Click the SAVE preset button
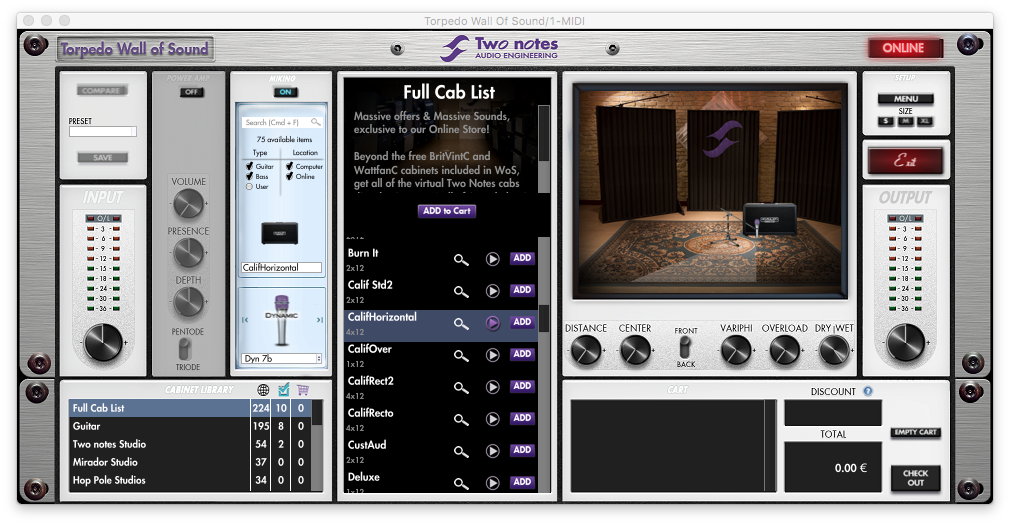Screen dimensions: 1010x525 tap(102, 157)
